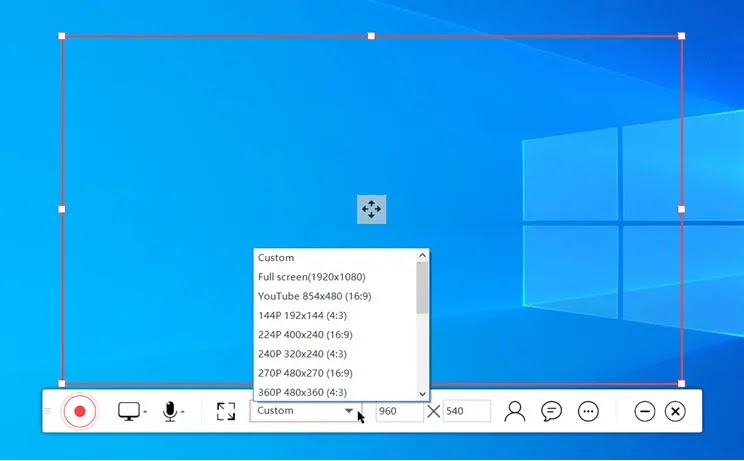Click the resolution list scrollbar thumb

point(422,288)
